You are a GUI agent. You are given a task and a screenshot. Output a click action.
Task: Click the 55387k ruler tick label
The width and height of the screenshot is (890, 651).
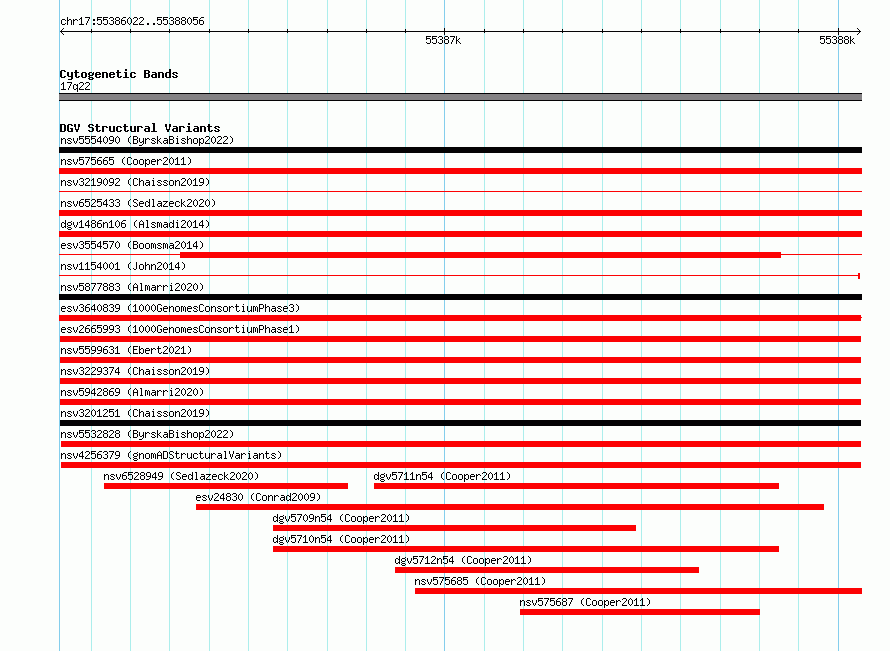coord(443,40)
